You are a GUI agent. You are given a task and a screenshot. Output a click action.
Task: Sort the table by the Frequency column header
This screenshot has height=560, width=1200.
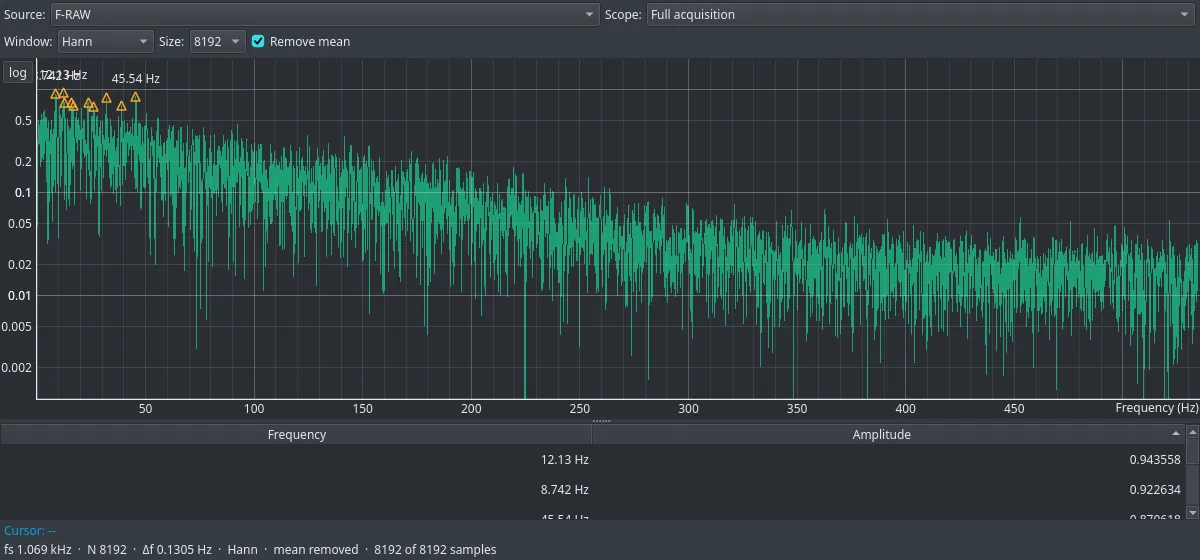coord(296,434)
